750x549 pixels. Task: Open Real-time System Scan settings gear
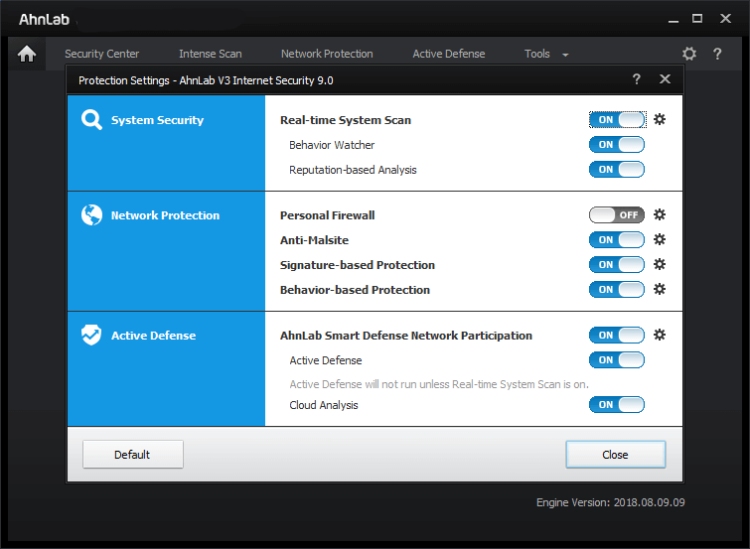click(x=660, y=119)
